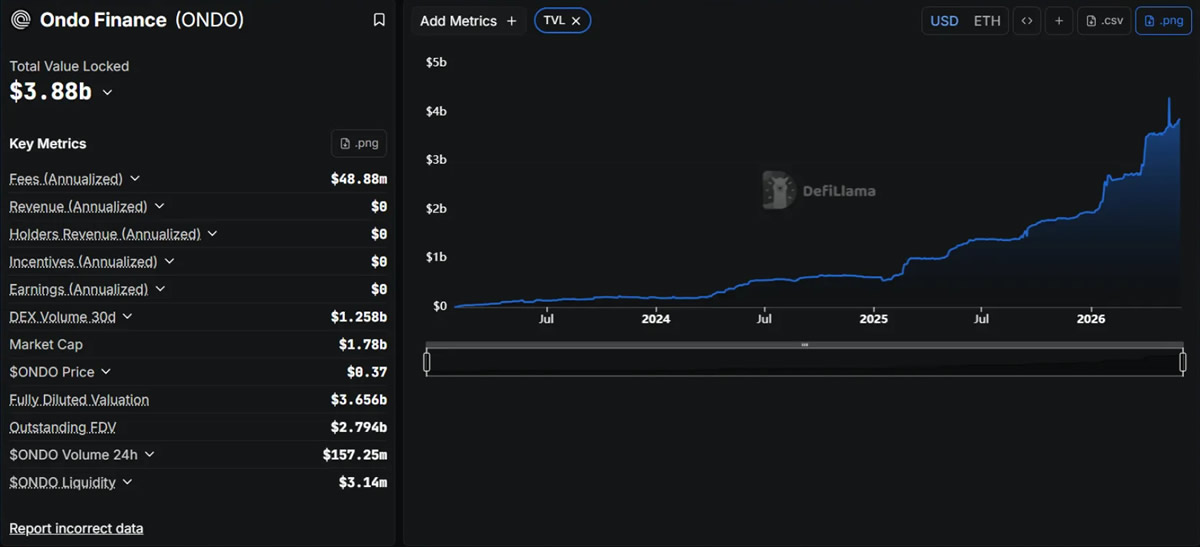Screen dimensions: 1200x547
Task: Download chart data as .csv
Action: coord(1104,21)
